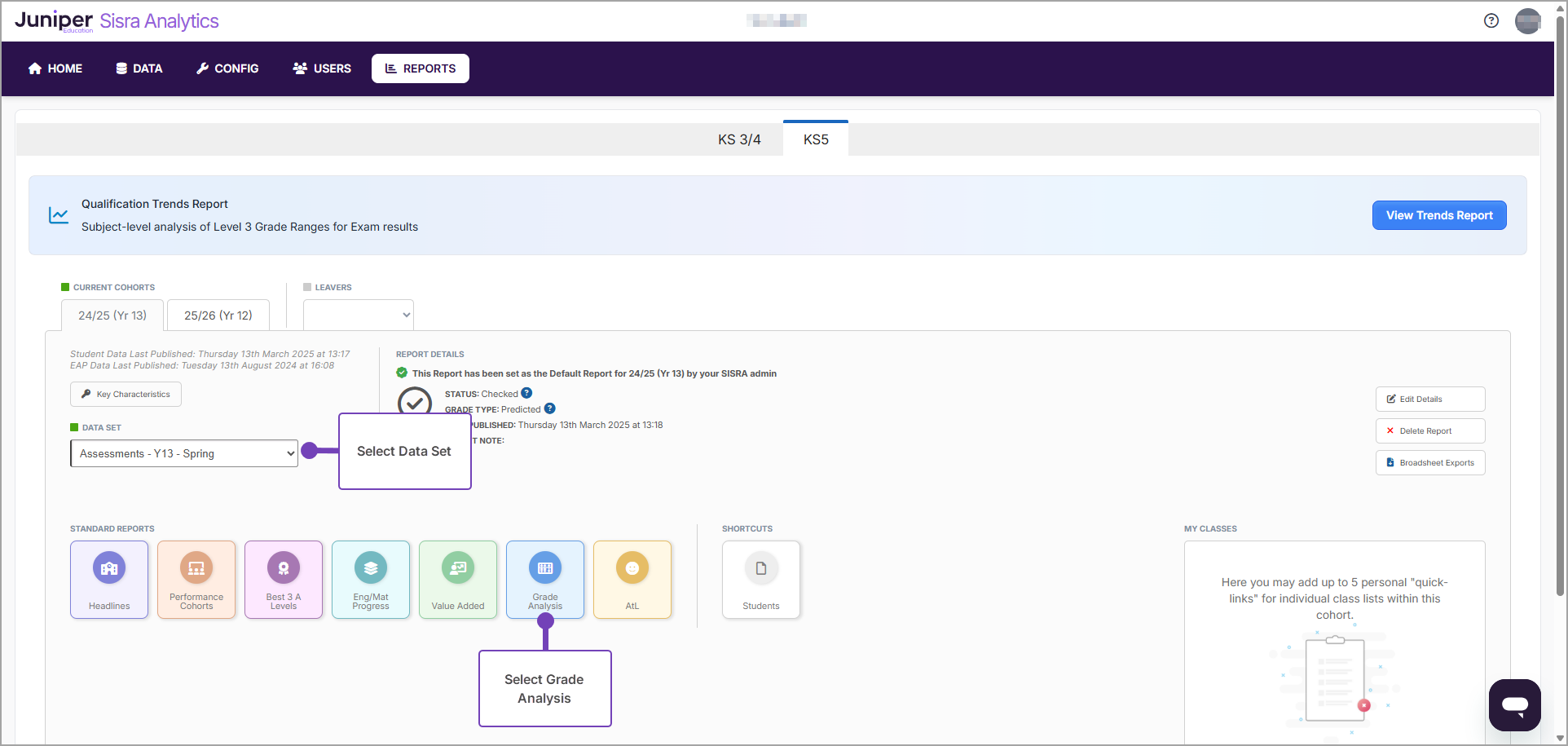Open the Students shortcut
This screenshot has height=746, width=1568.
coord(761,580)
